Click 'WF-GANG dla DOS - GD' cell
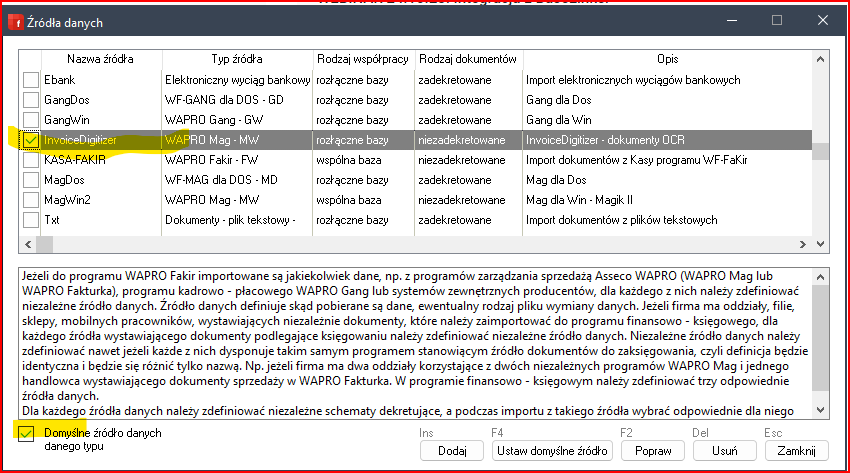 [224, 100]
